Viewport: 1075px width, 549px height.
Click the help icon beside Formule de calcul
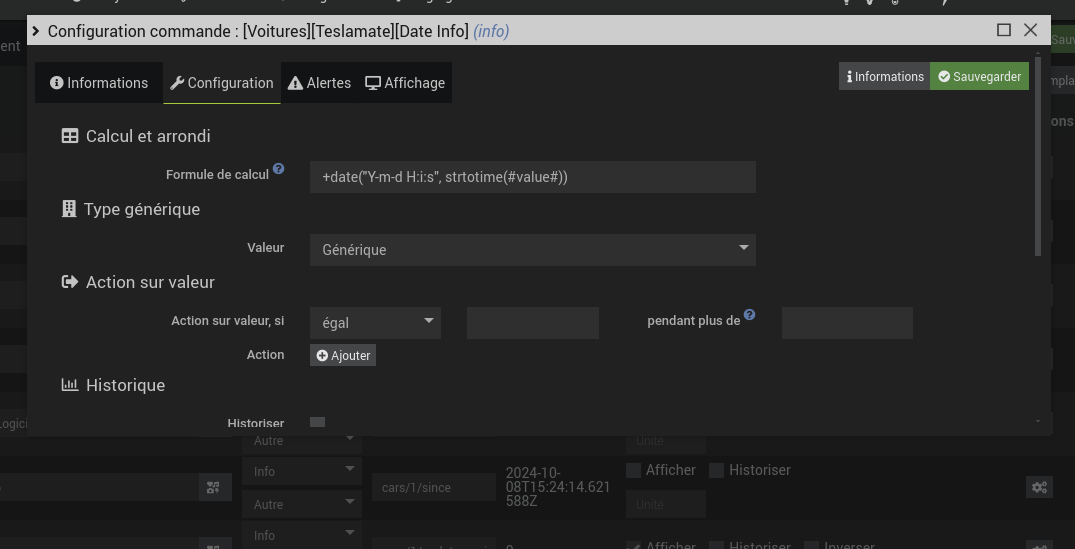tap(279, 169)
